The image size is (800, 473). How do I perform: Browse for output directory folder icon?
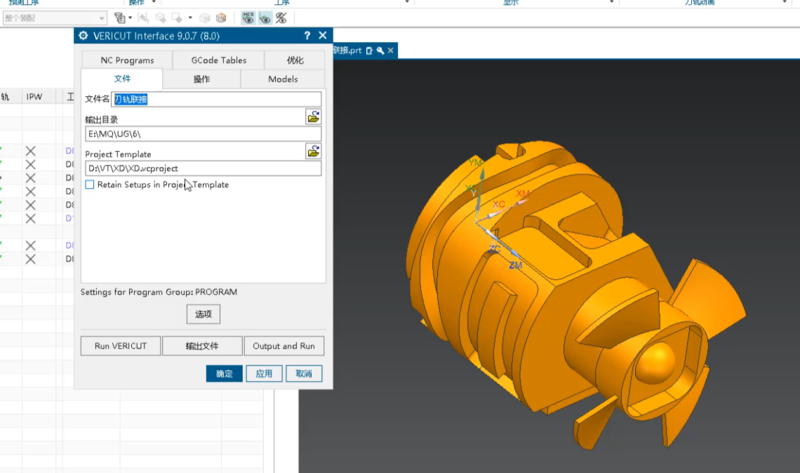pos(313,117)
